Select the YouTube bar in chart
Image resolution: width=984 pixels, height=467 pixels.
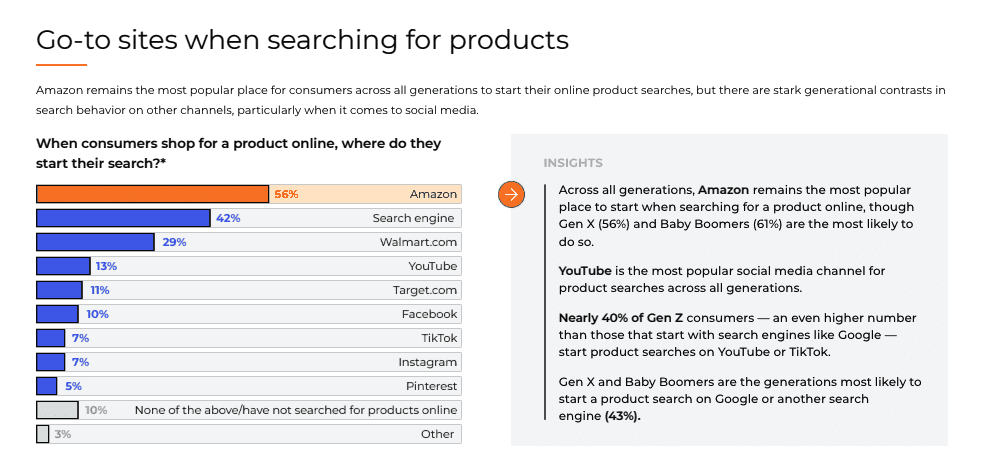[63, 266]
